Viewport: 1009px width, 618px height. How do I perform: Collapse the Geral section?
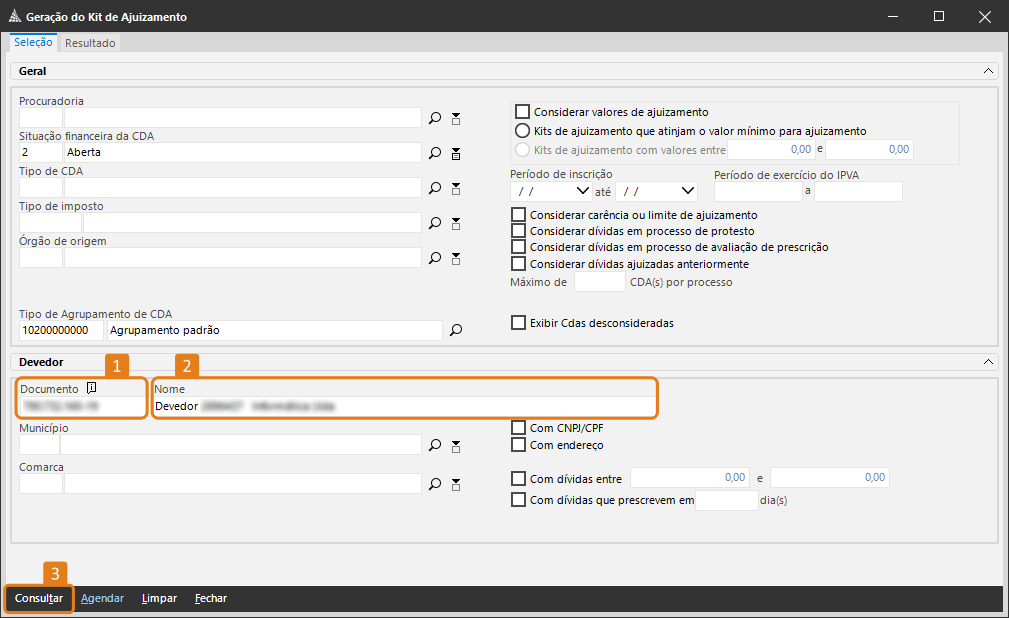(988, 72)
